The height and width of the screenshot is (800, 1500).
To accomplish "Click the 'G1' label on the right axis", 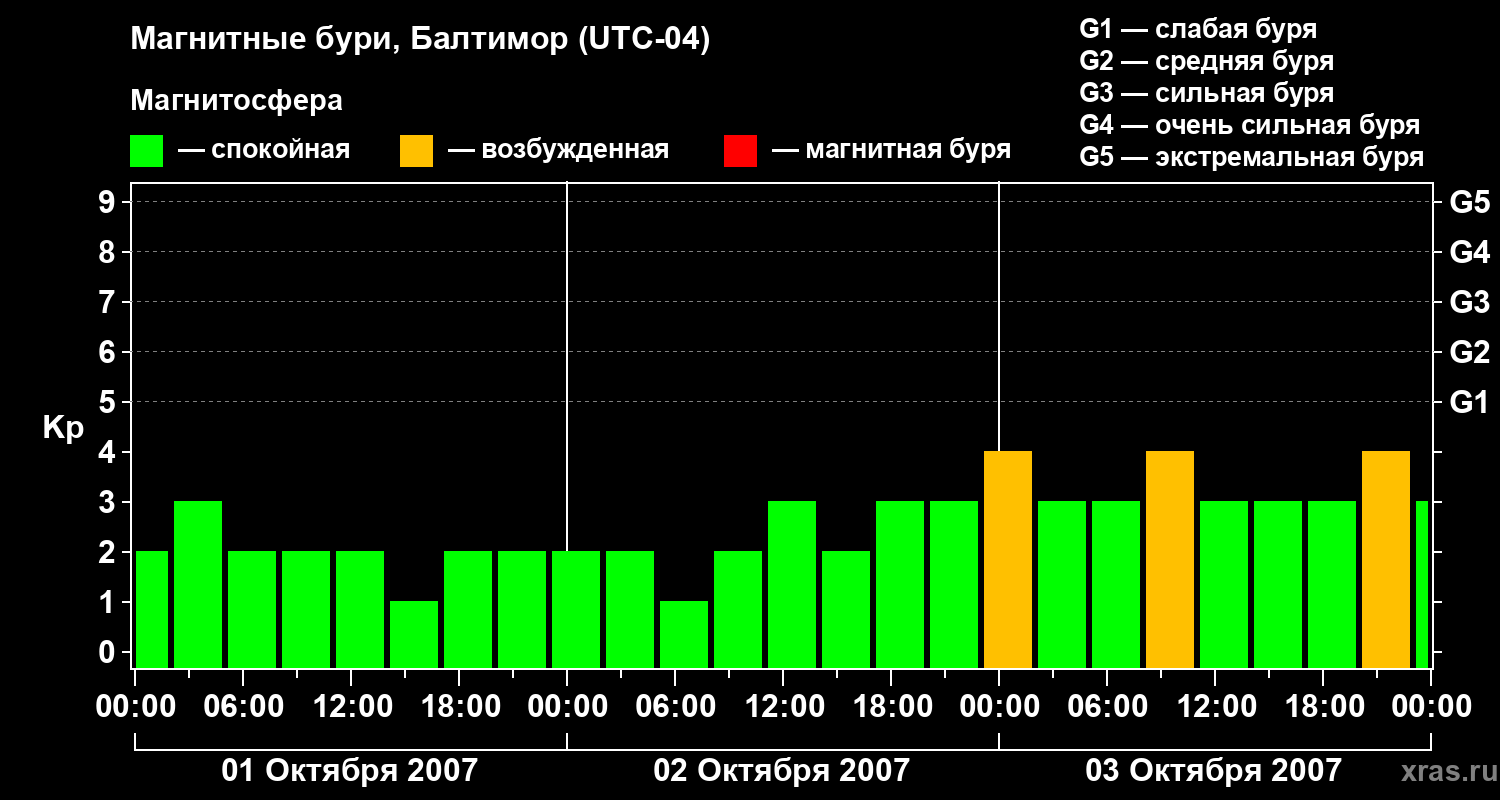I will click(x=1469, y=402).
